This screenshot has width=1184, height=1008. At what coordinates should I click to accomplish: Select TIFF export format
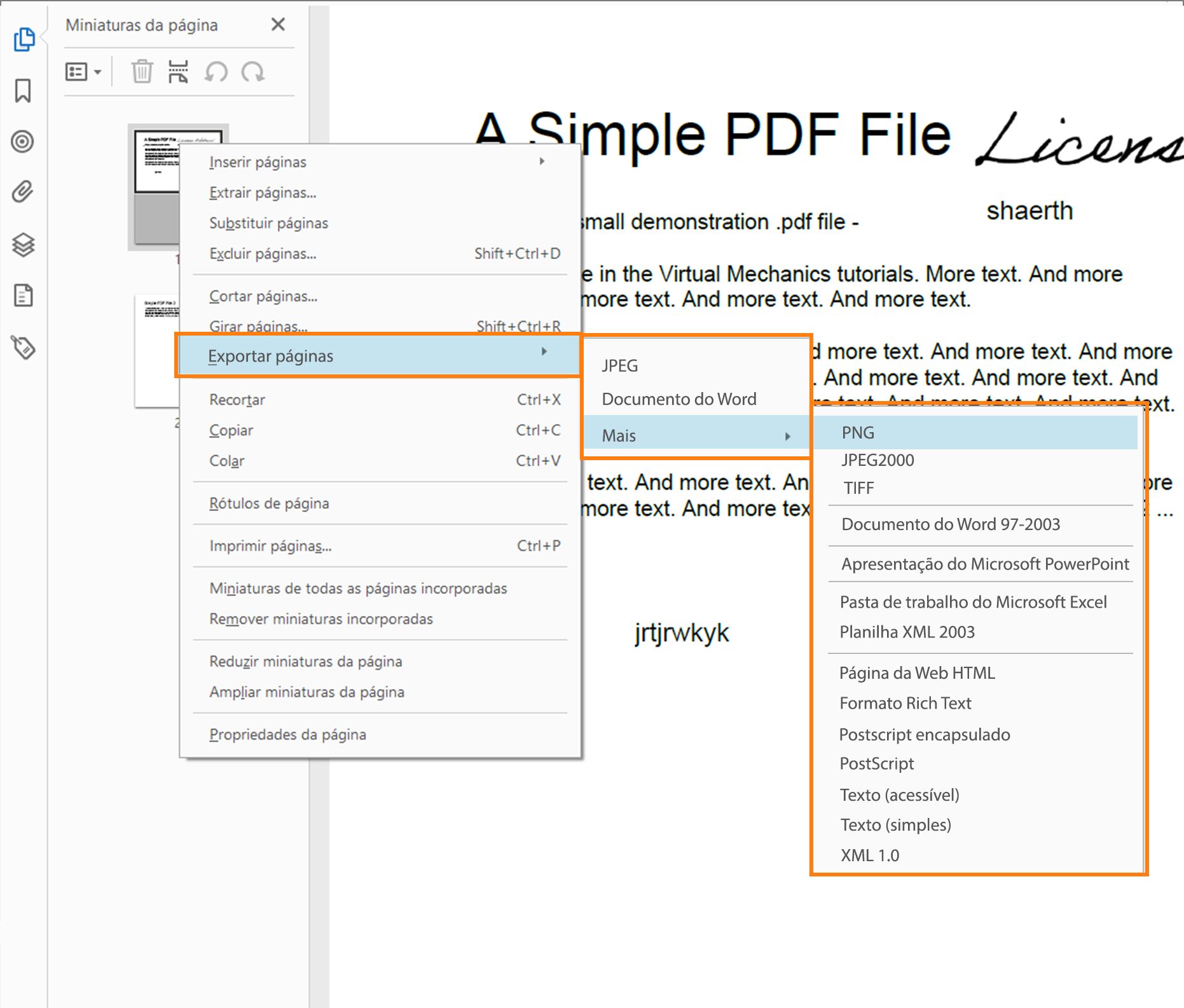(x=977, y=488)
